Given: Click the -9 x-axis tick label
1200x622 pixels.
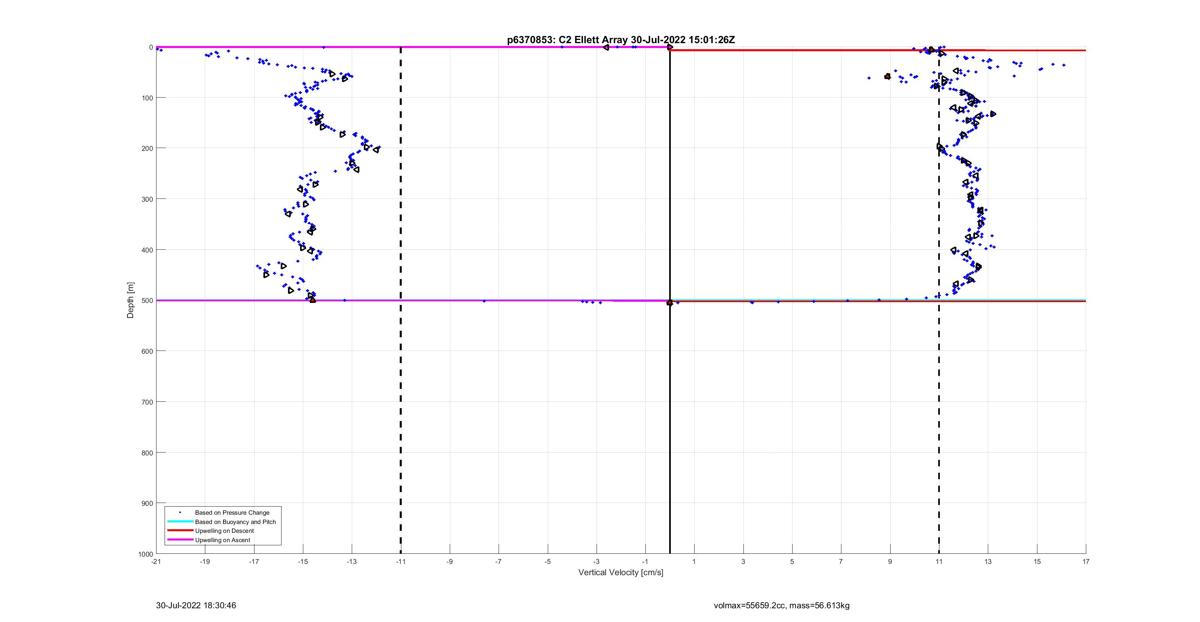Looking at the screenshot, I should tap(450, 561).
